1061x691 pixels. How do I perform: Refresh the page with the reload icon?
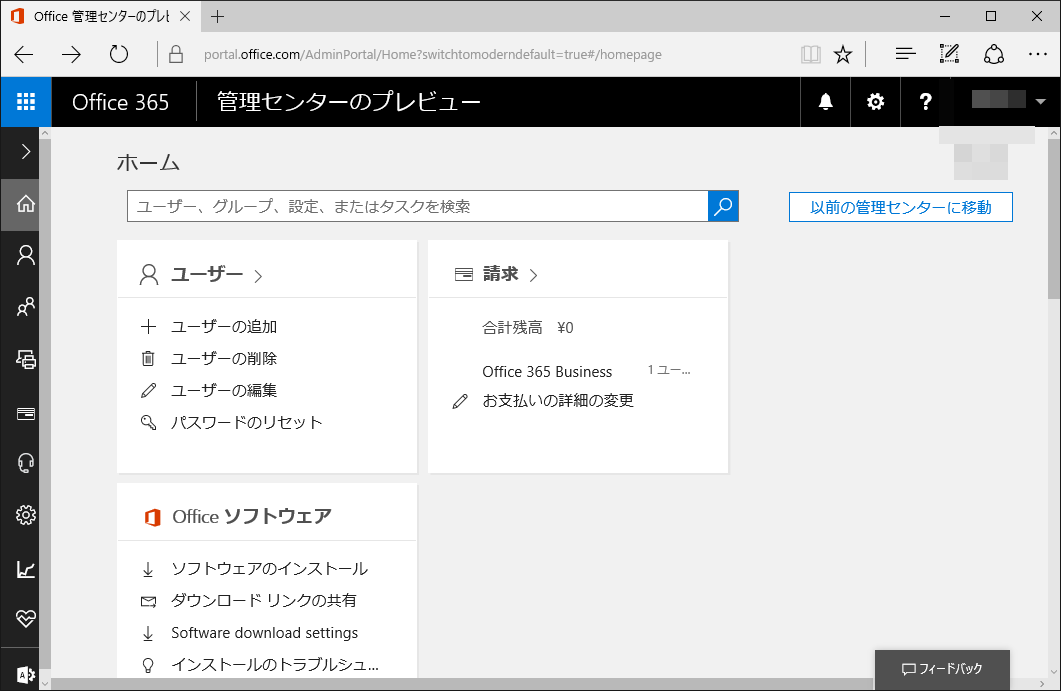coord(119,54)
